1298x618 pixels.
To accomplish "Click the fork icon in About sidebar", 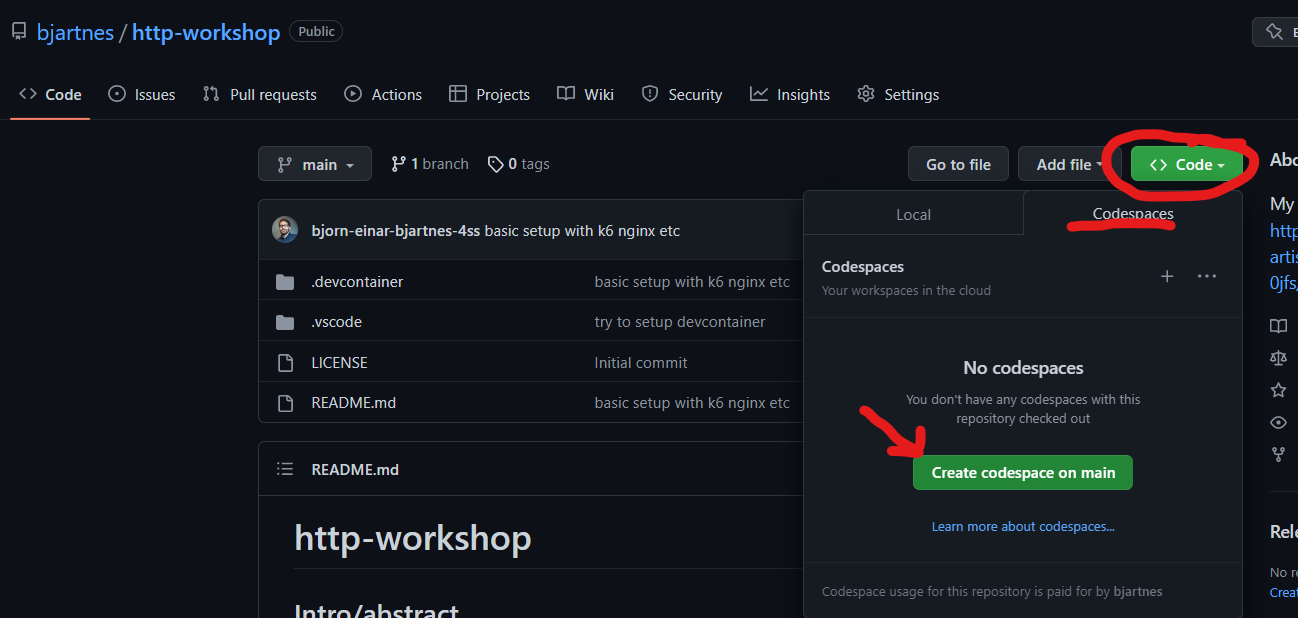I will click(1278, 454).
